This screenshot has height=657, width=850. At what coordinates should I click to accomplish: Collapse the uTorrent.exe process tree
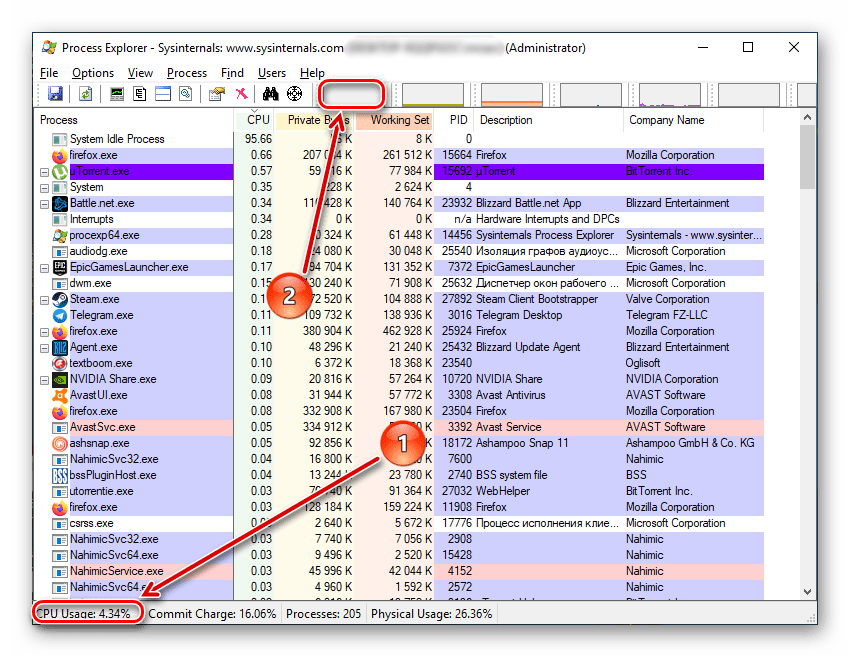click(x=44, y=171)
